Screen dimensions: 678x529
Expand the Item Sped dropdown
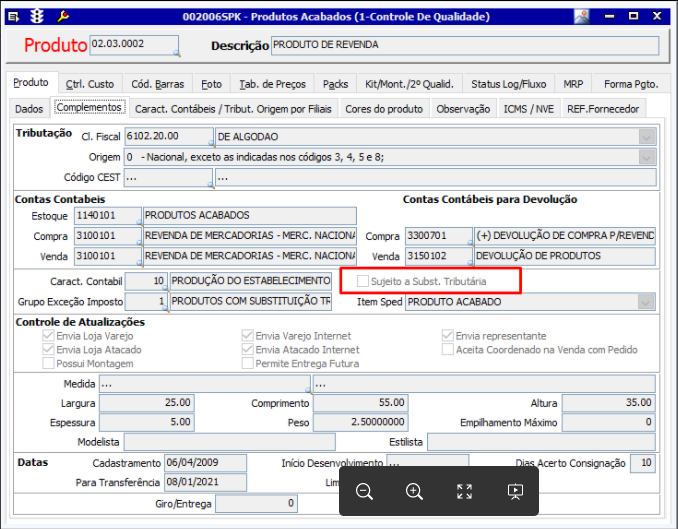pos(646,302)
